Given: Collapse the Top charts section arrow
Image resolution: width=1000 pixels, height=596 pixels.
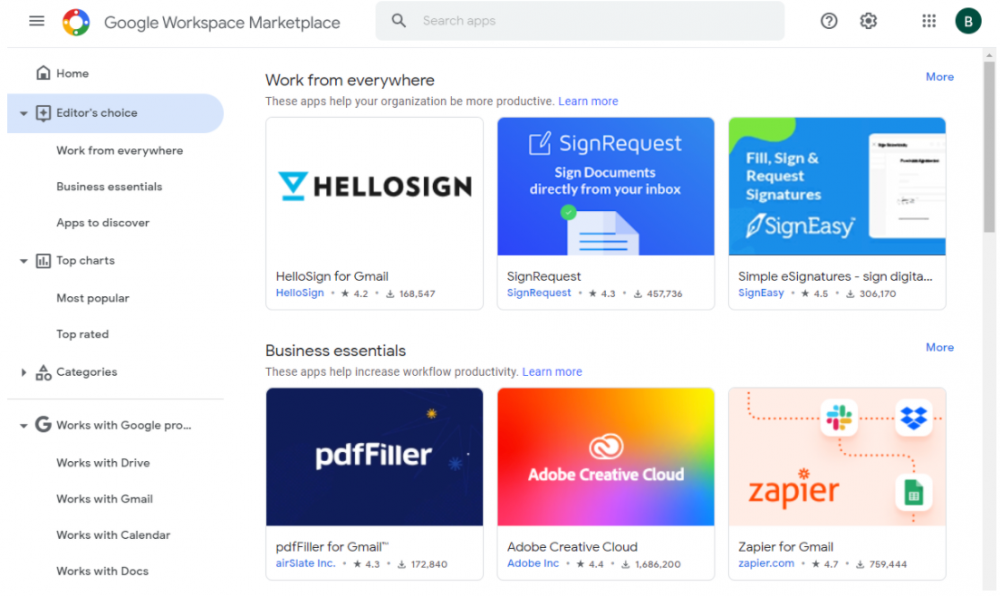Looking at the screenshot, I should click(23, 261).
